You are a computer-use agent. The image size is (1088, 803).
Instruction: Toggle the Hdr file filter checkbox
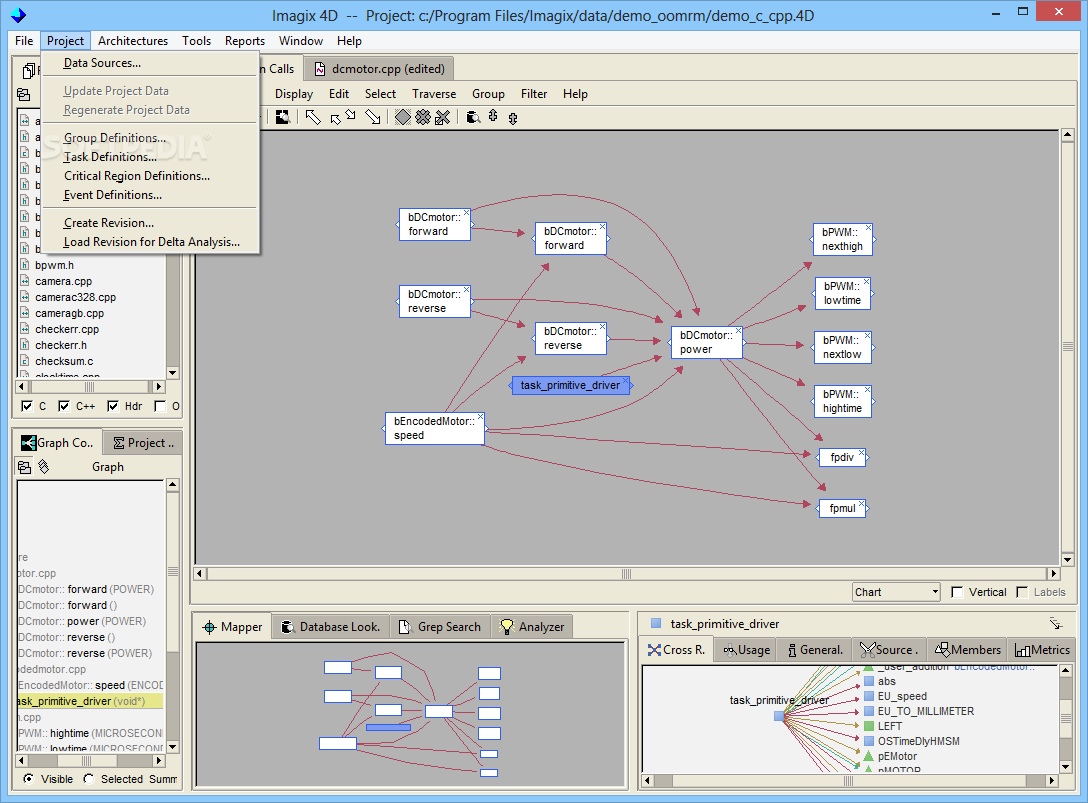point(112,406)
